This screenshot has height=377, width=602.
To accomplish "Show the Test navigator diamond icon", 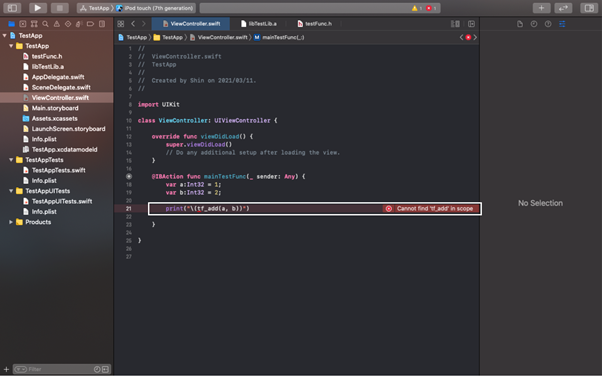I will point(68,24).
